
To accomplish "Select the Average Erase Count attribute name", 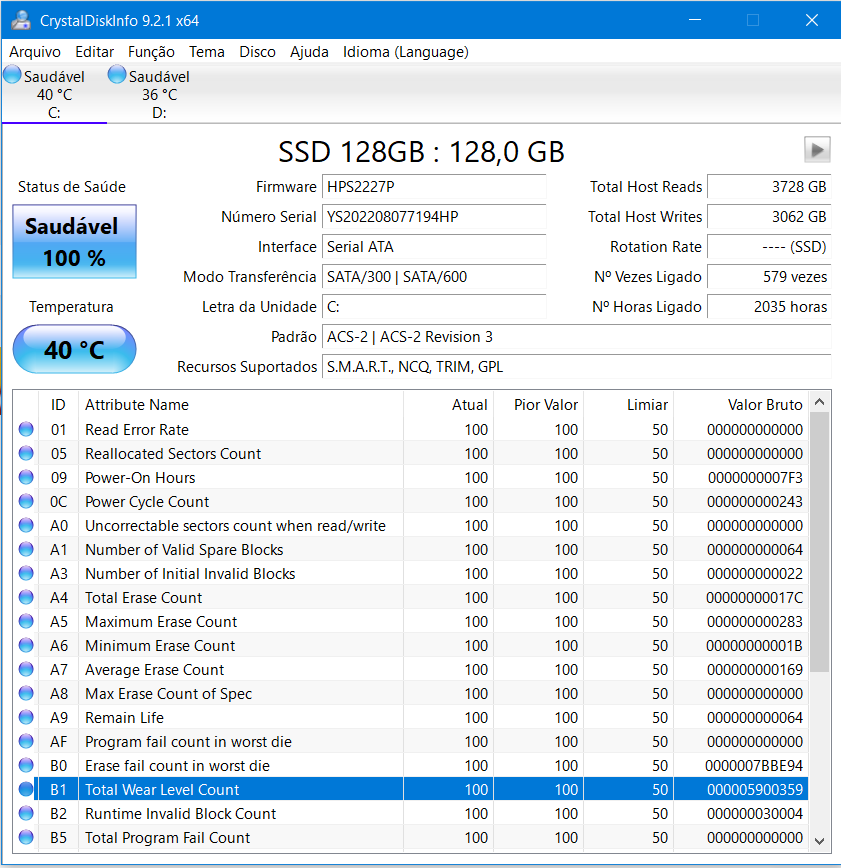I will click(154, 670).
